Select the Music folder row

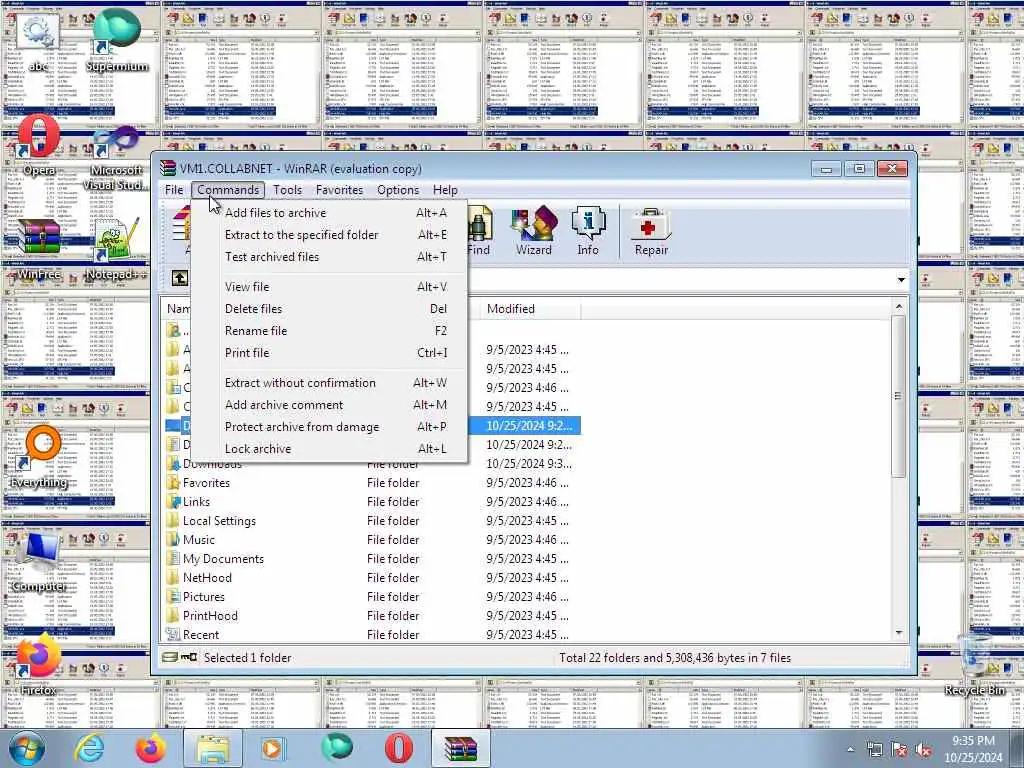click(x=372, y=539)
